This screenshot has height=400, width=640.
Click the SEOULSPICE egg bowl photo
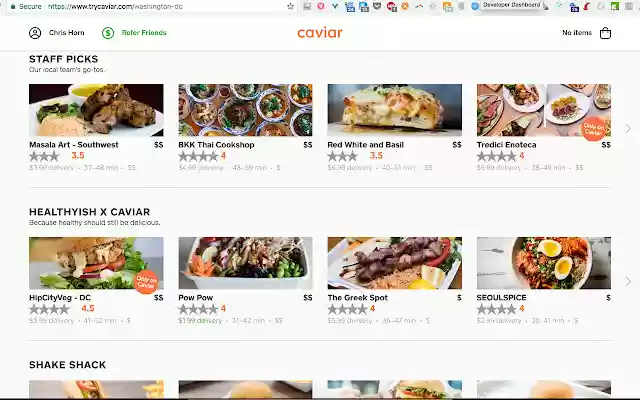pos(544,263)
